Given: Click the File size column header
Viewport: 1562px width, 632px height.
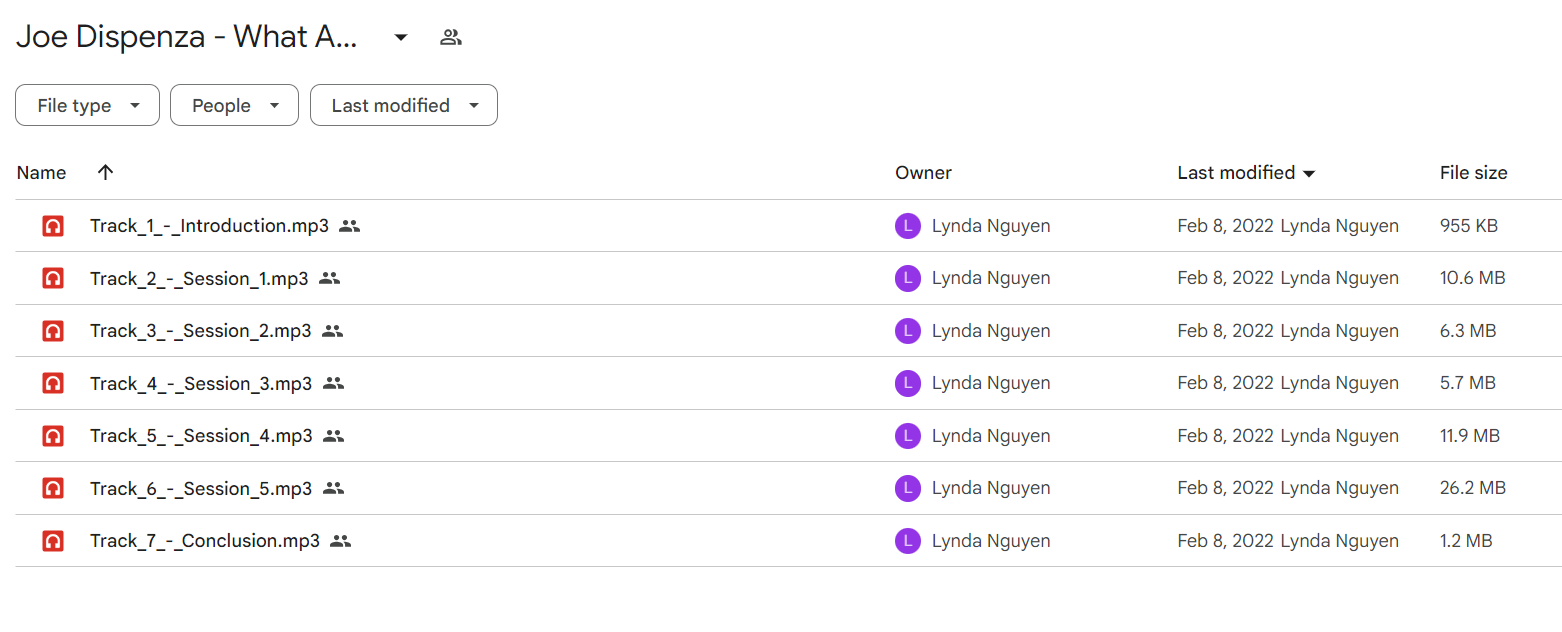Looking at the screenshot, I should point(1473,173).
